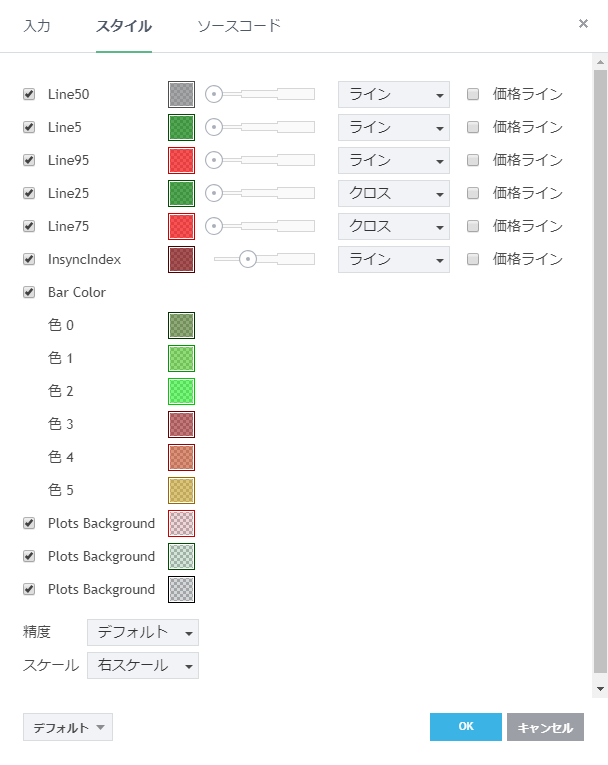Adjust the InsyncIndex line width slider

pos(248,260)
